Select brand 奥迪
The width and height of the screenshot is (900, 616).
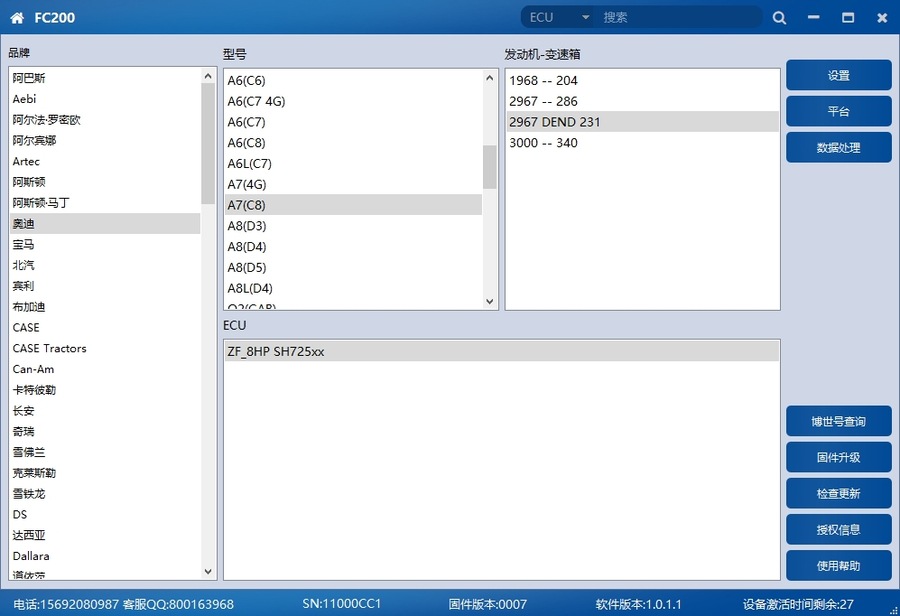click(105, 223)
